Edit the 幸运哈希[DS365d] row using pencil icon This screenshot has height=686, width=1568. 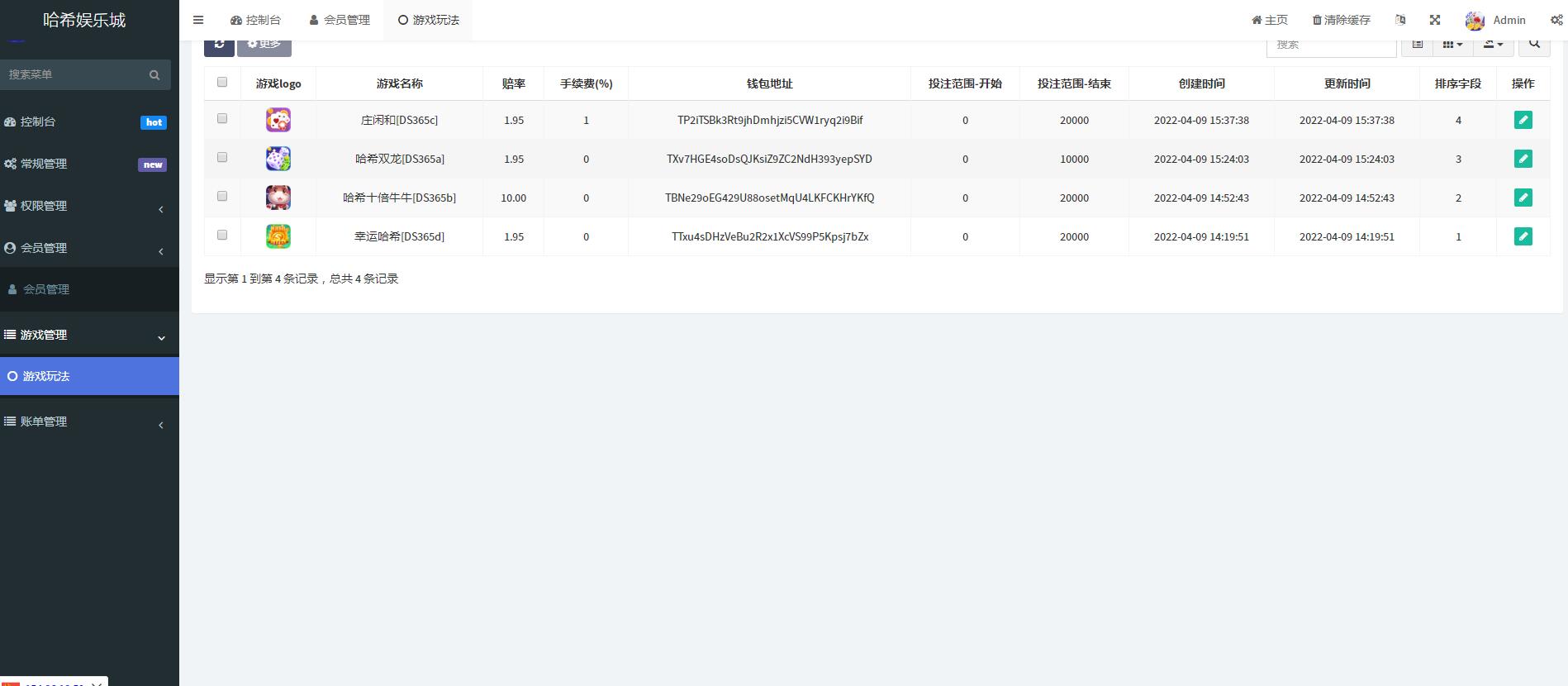[x=1523, y=236]
